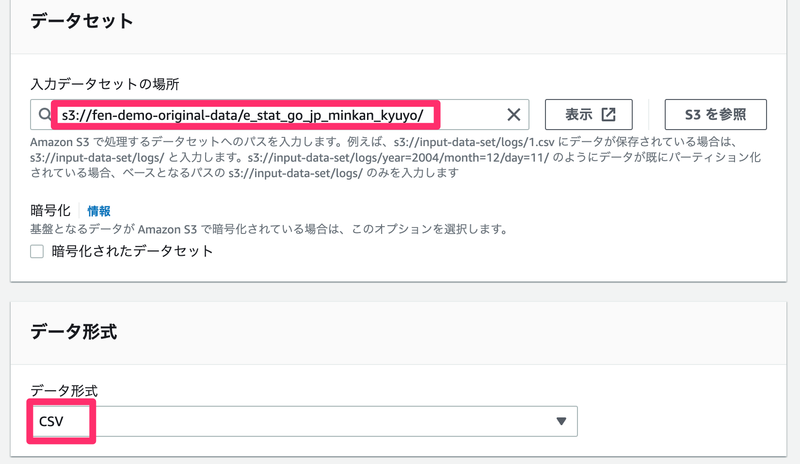Open the 情報 link next to 暗号化
Screen dimensions: 800x464
click(x=99, y=211)
